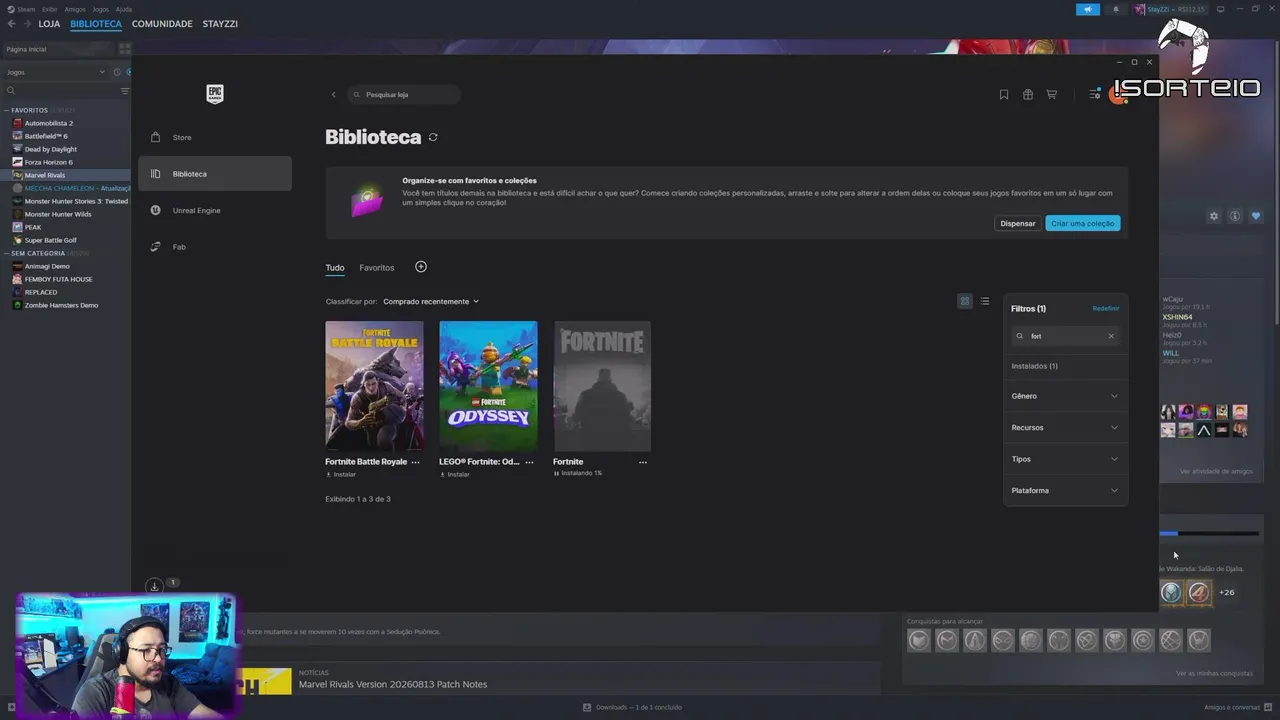
Task: Open Steam's LOJA tab
Action: tap(49, 24)
